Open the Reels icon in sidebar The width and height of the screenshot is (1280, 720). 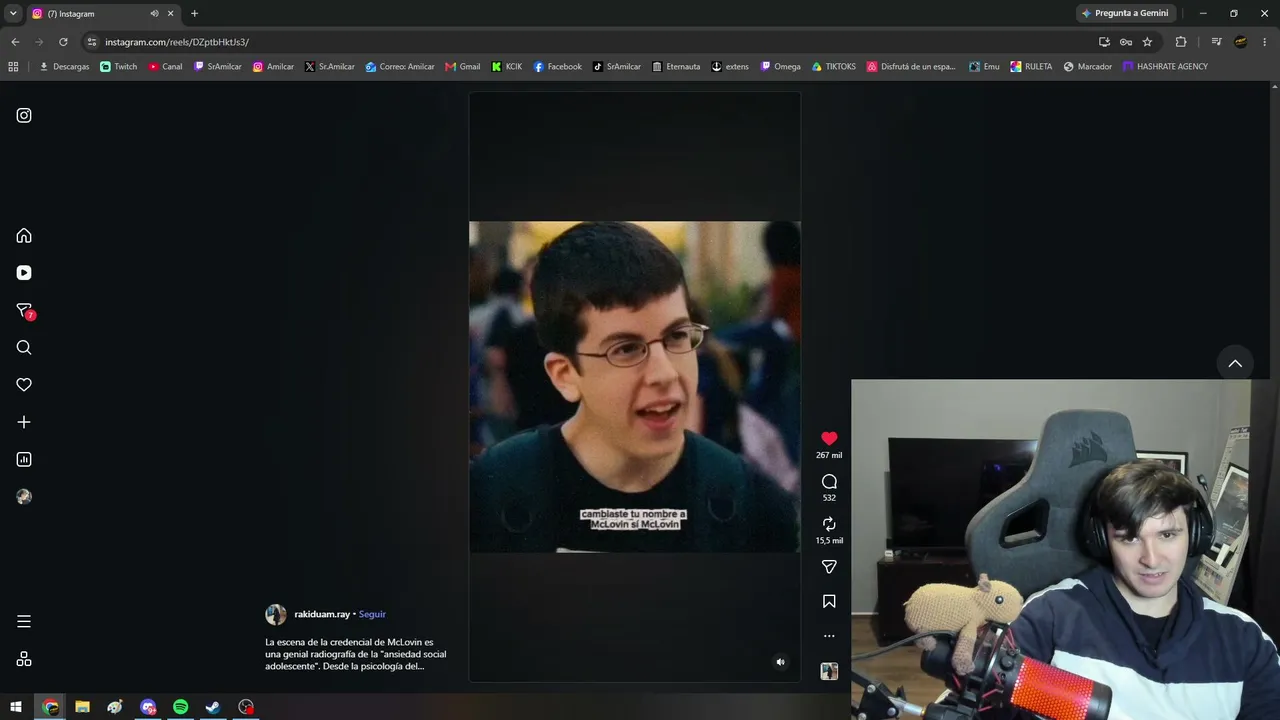click(24, 273)
